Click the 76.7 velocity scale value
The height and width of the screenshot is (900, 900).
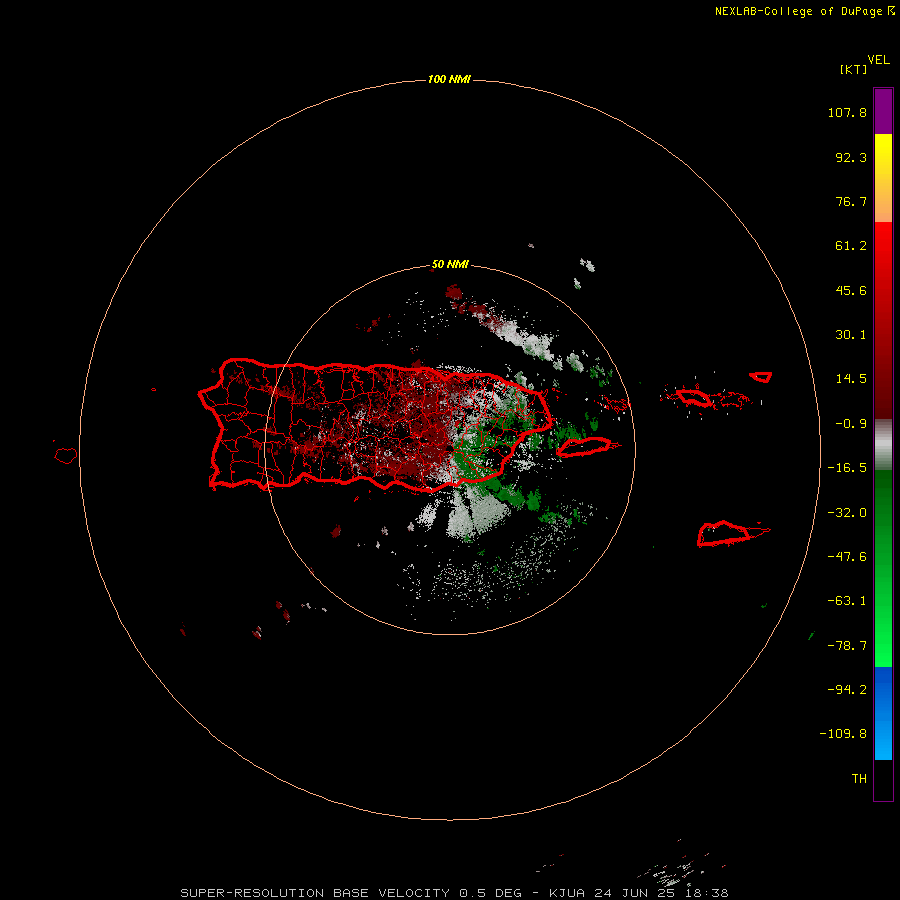(x=851, y=201)
